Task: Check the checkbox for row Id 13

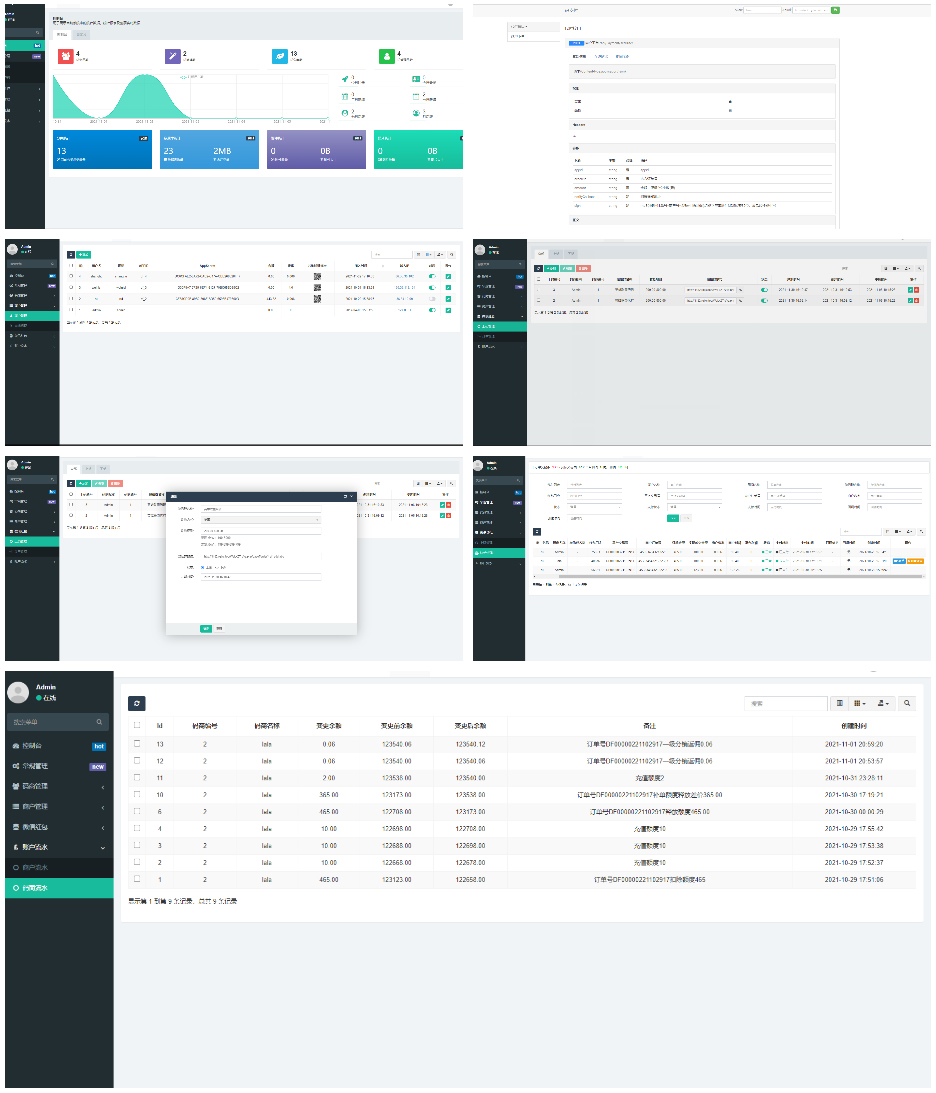Action: coord(136,743)
